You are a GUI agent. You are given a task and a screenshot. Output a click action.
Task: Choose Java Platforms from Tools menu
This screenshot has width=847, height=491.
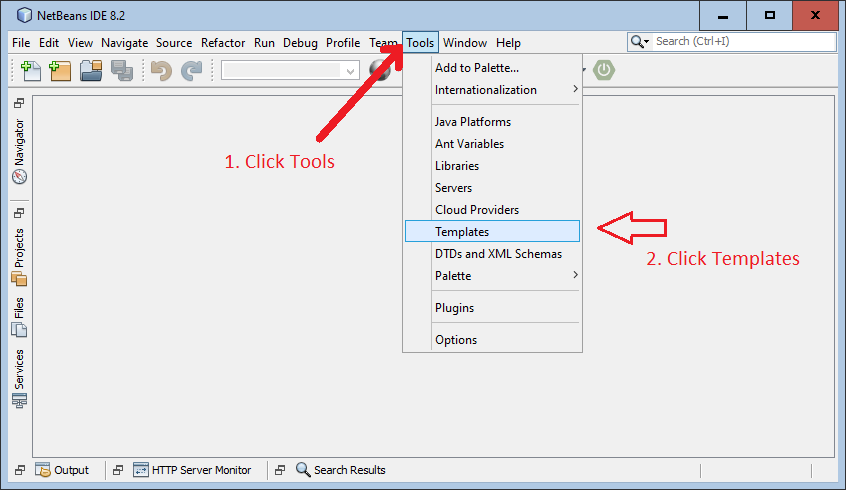(493, 122)
